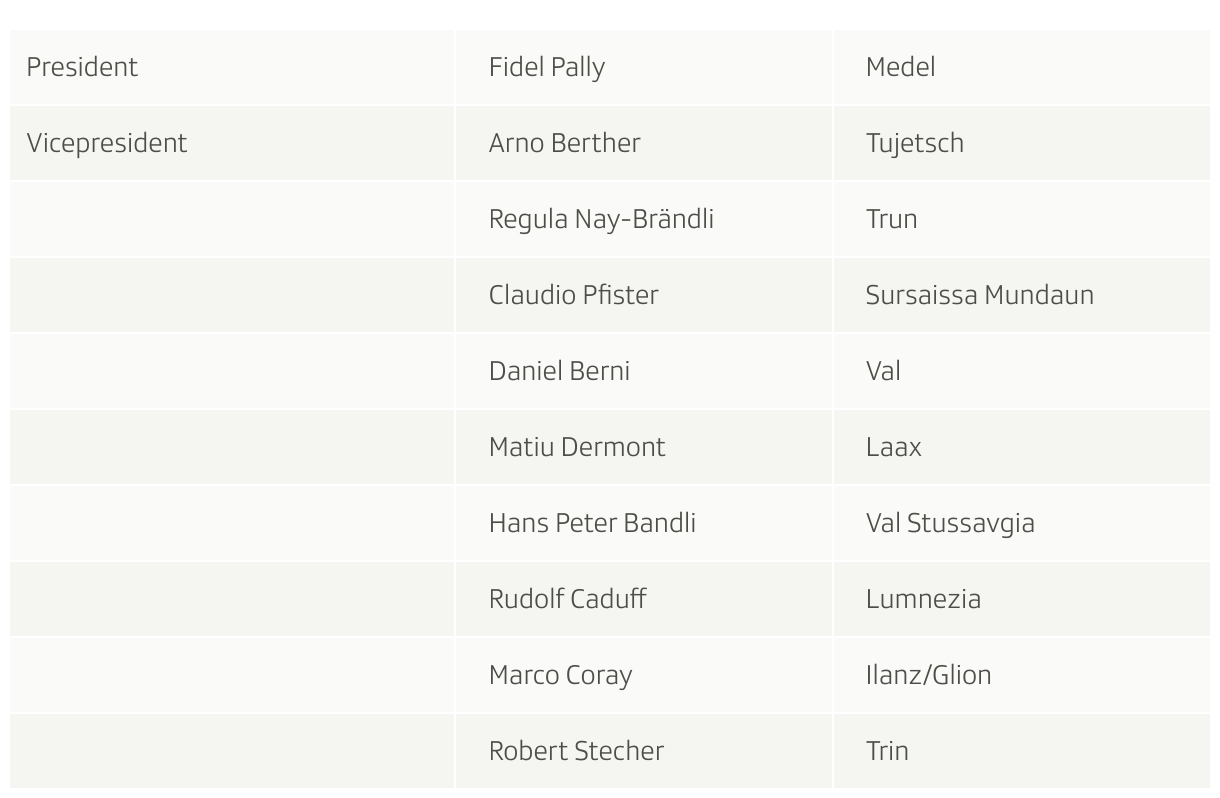
Task: Select the Tujetsch municipality cell
Action: (1021, 143)
